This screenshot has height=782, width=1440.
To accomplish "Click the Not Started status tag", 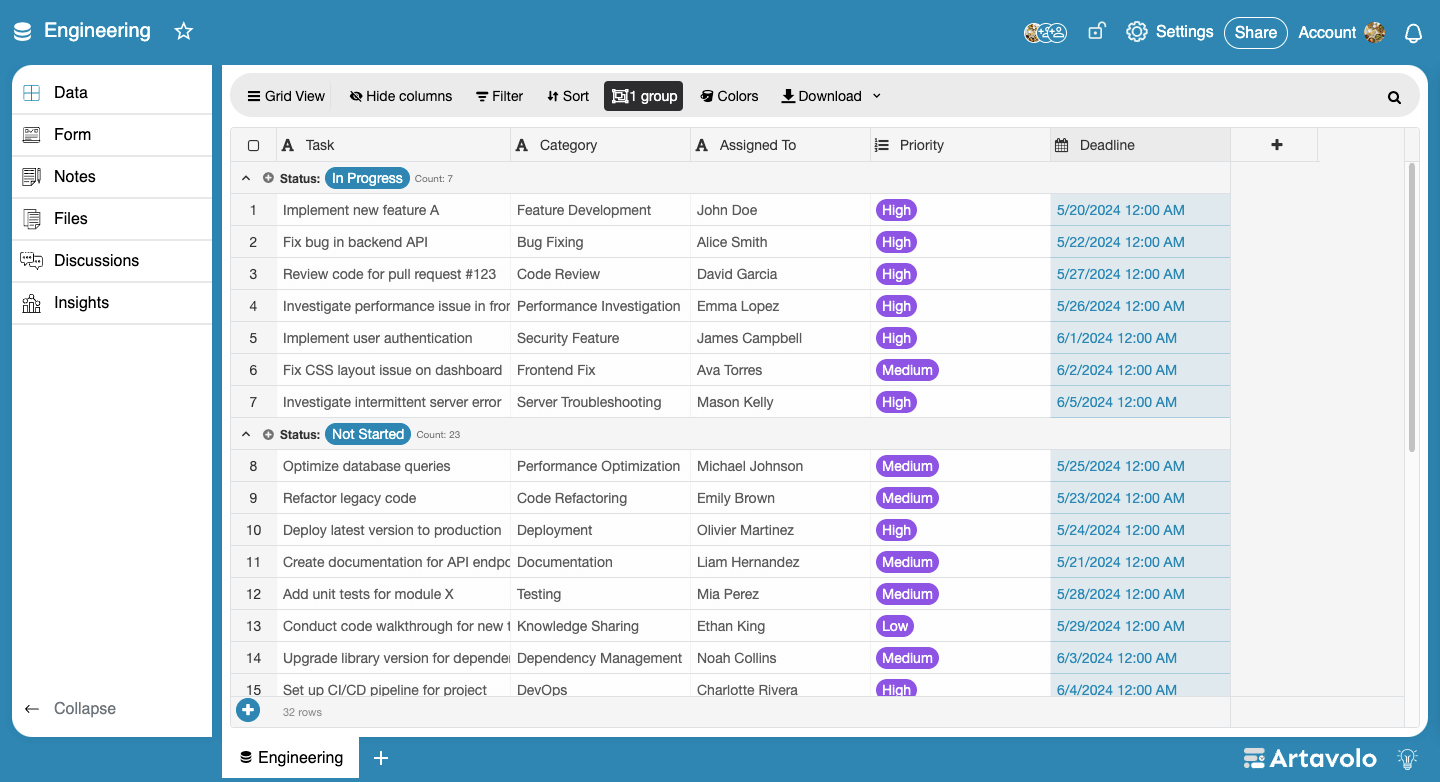I will point(368,434).
